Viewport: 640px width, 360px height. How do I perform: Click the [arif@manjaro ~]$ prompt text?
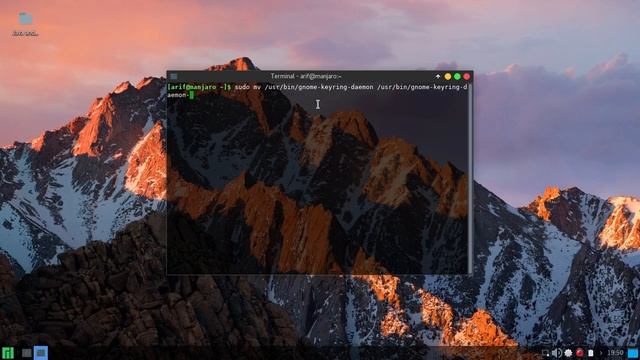coord(199,87)
